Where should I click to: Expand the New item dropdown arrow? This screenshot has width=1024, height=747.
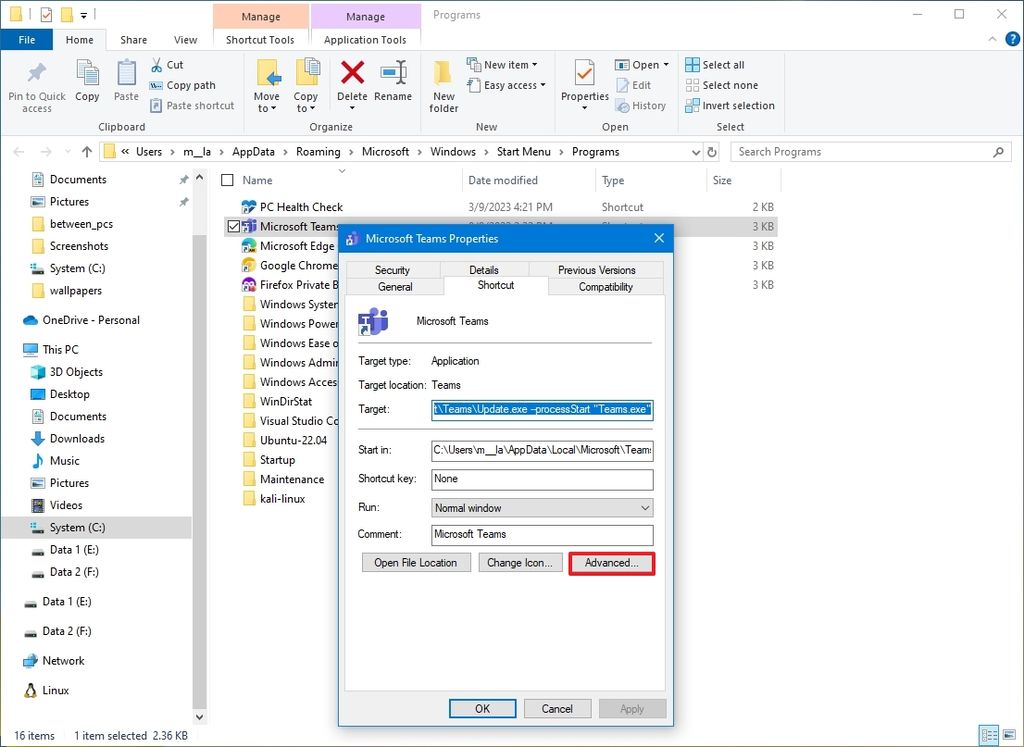click(x=533, y=63)
